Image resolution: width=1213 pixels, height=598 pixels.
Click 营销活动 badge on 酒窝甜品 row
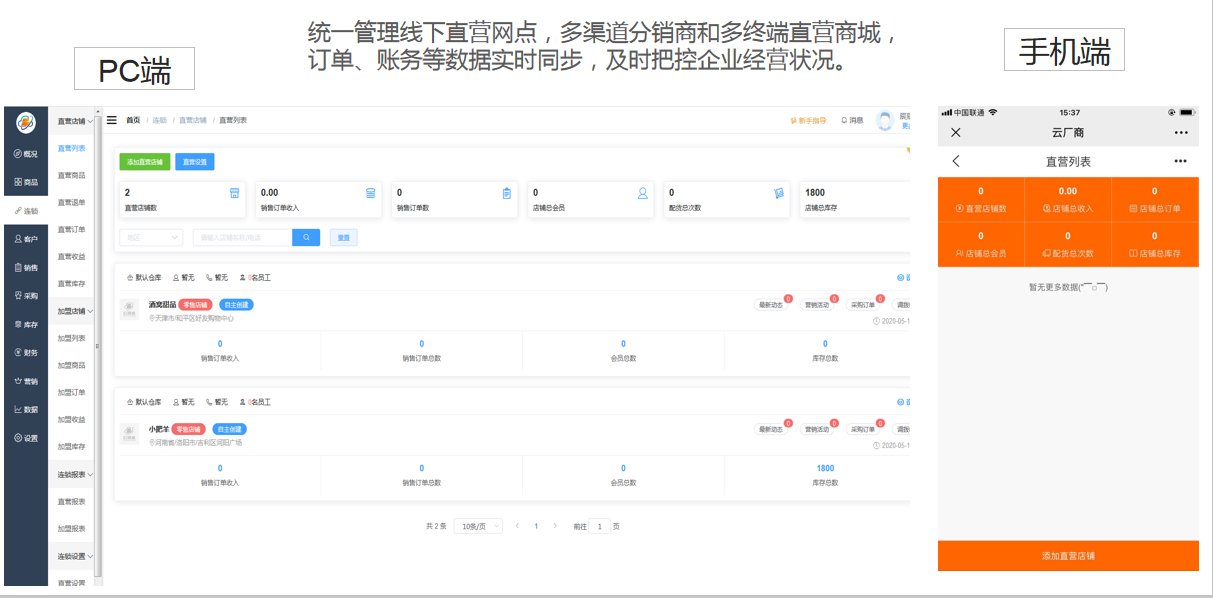tap(818, 305)
